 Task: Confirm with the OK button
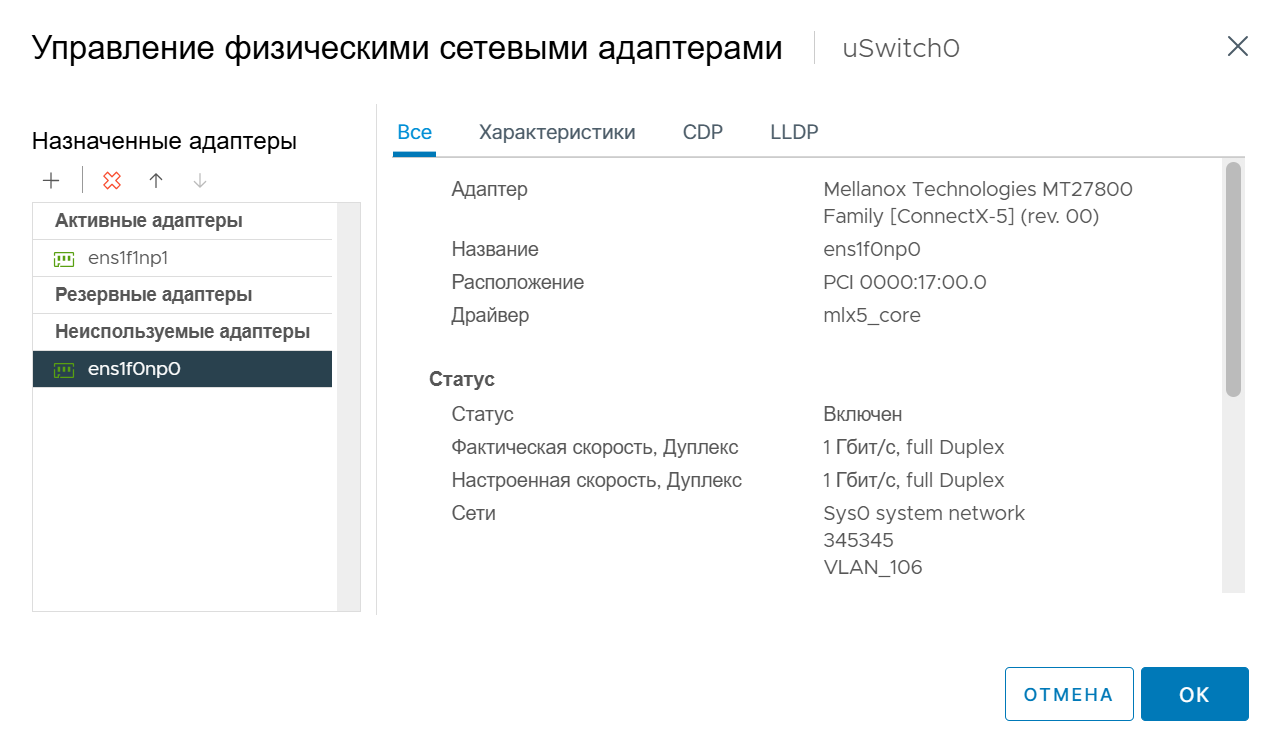pos(1195,694)
